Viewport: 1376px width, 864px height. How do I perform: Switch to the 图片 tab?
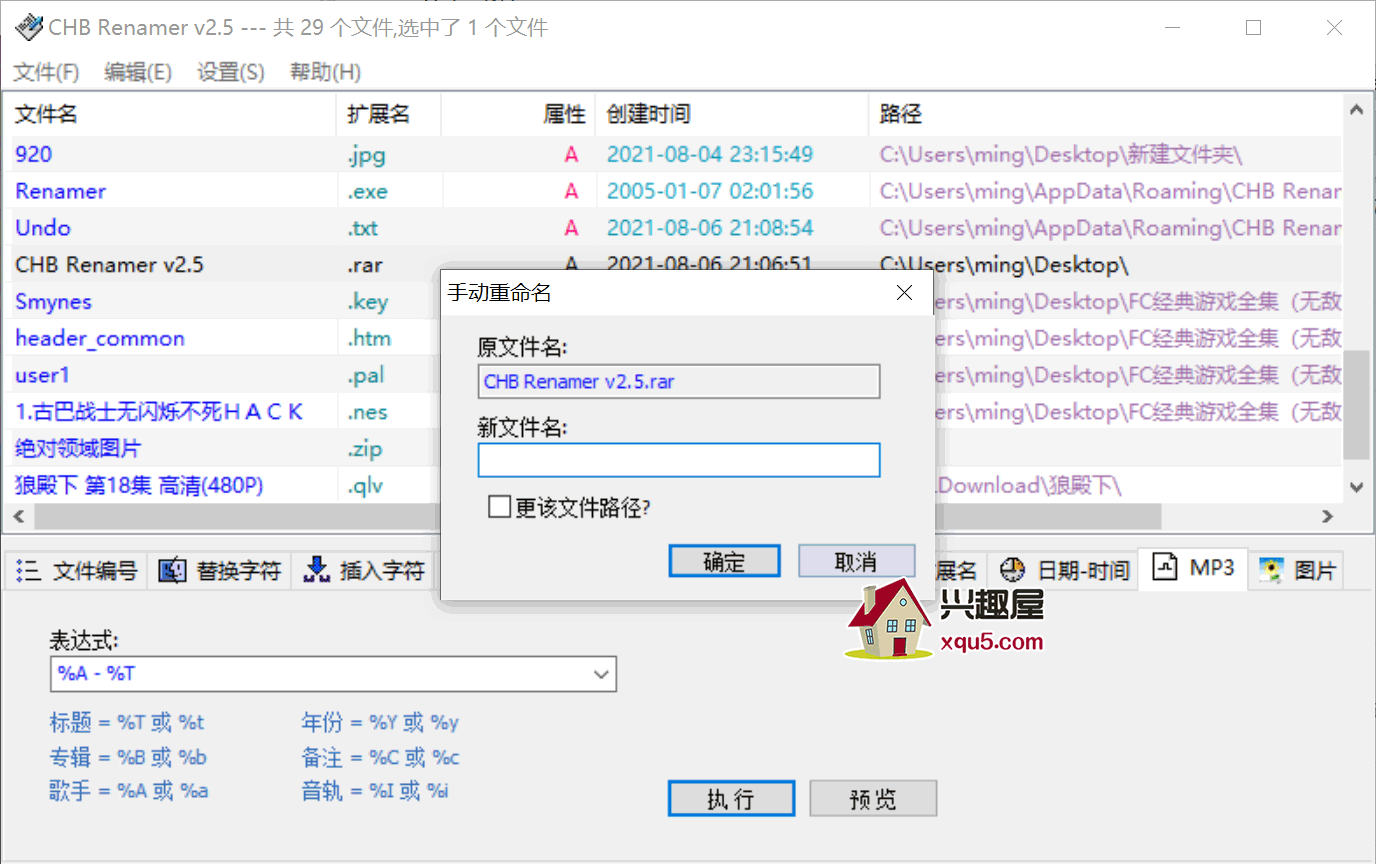1296,571
